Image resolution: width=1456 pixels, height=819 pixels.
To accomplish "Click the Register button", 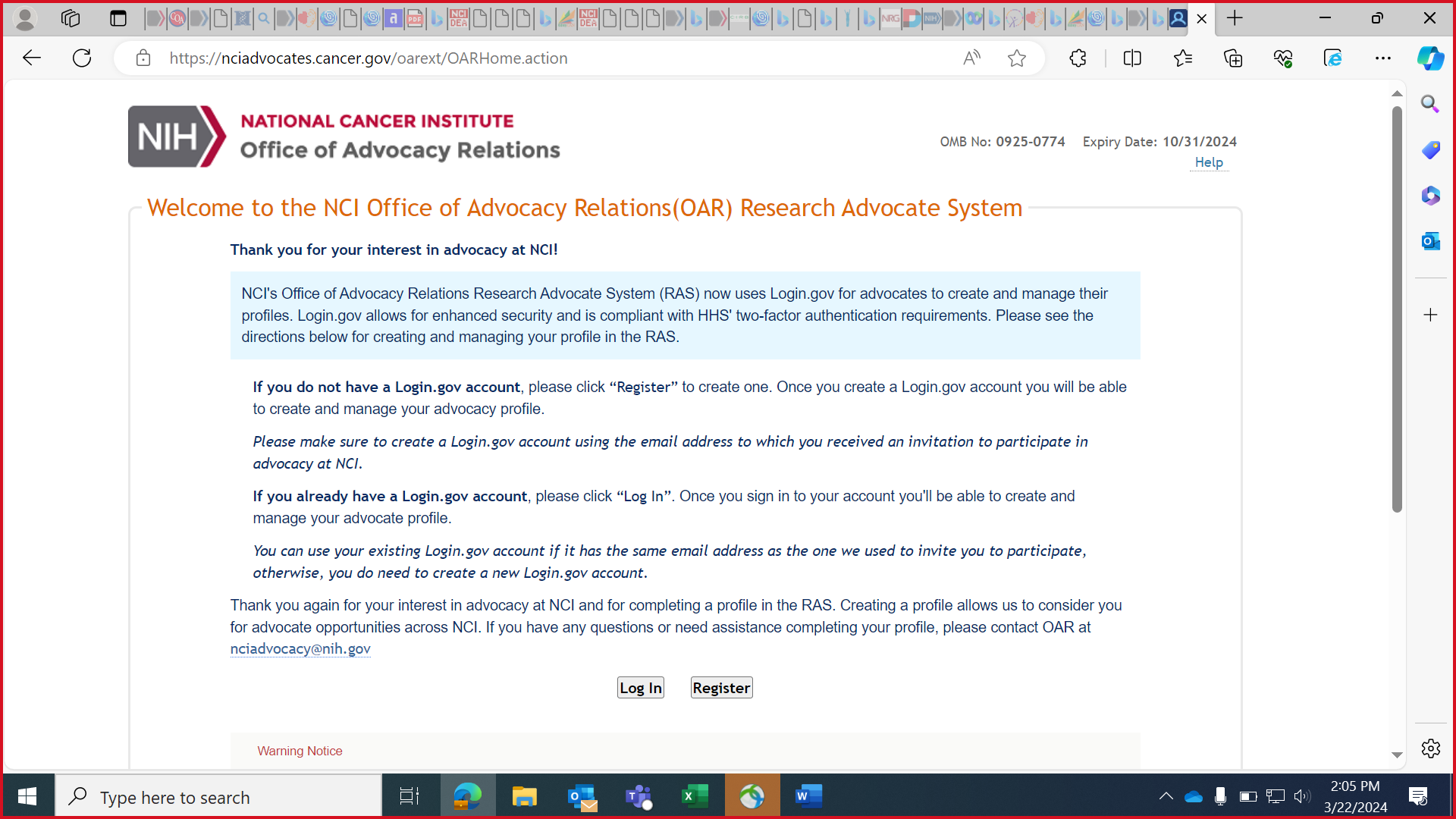I will 721,688.
